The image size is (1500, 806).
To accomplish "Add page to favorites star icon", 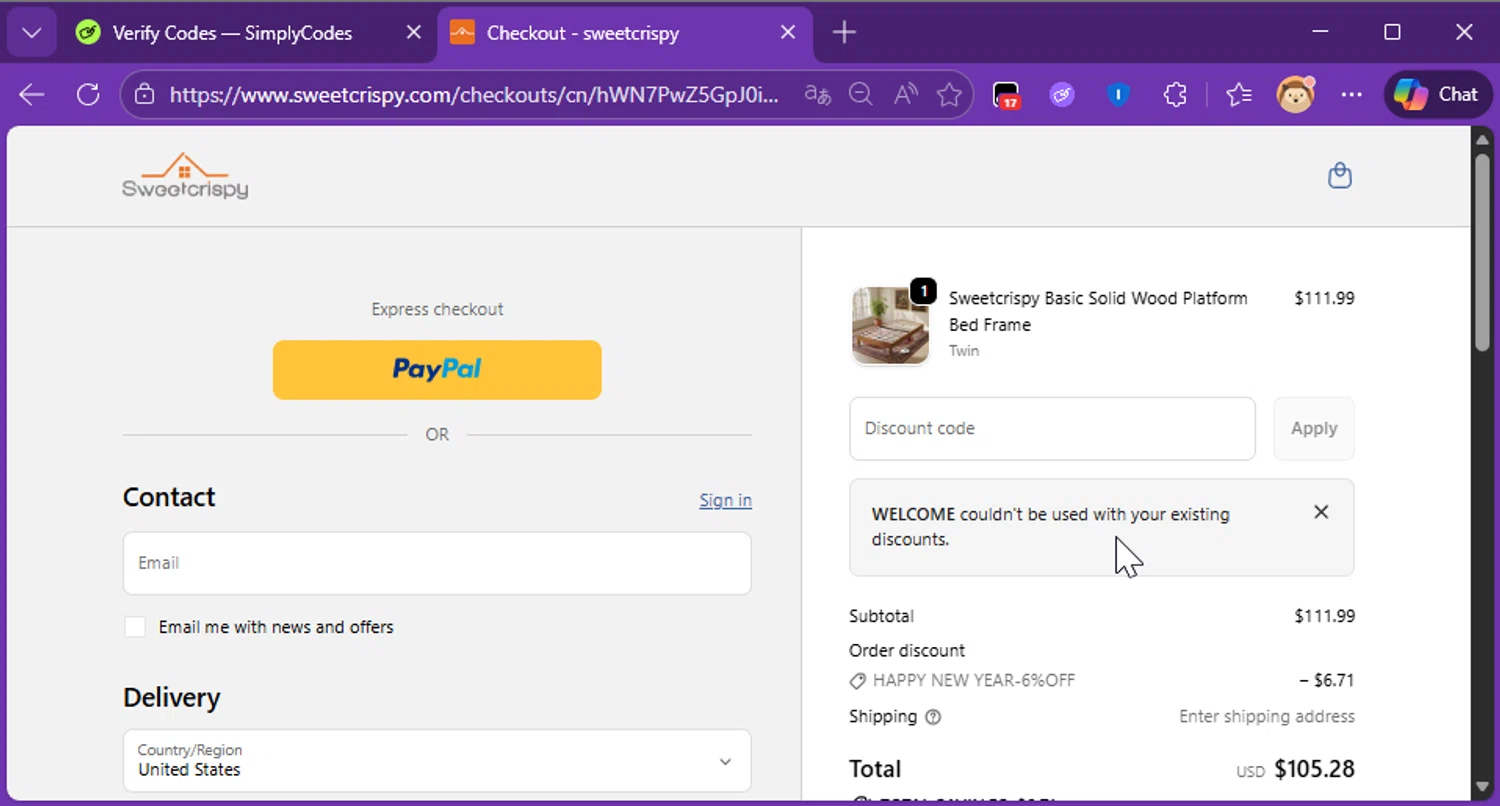I will [x=949, y=95].
